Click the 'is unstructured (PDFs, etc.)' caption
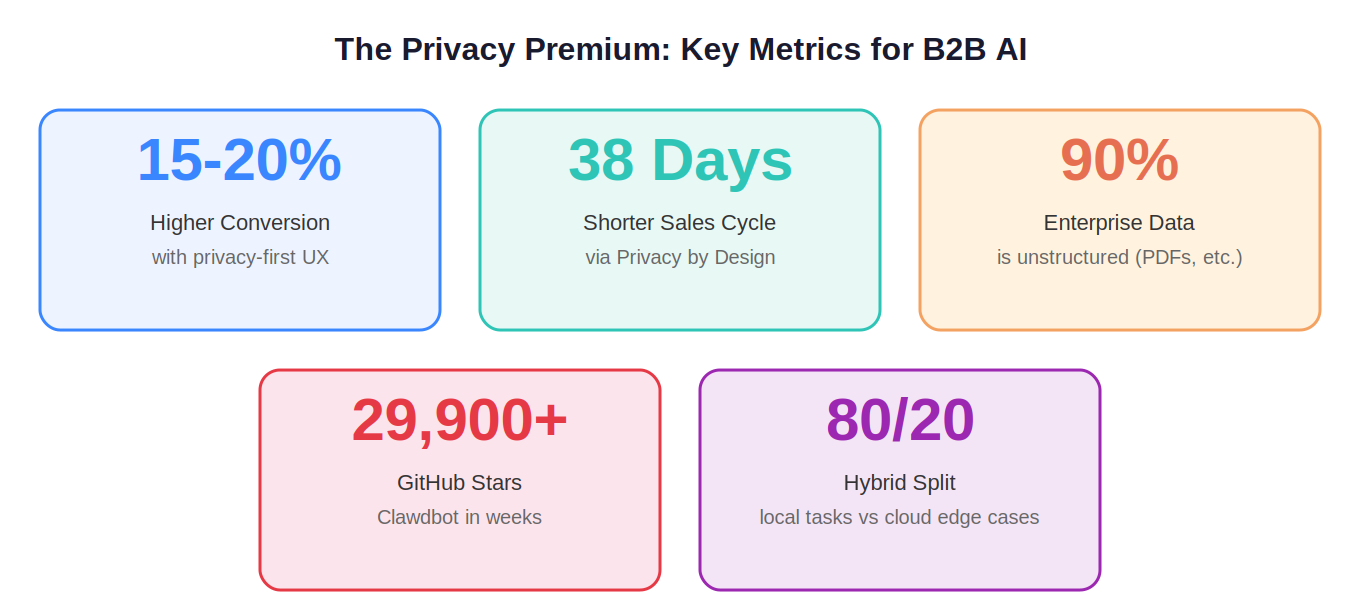The width and height of the screenshot is (1360, 600). 1119,257
